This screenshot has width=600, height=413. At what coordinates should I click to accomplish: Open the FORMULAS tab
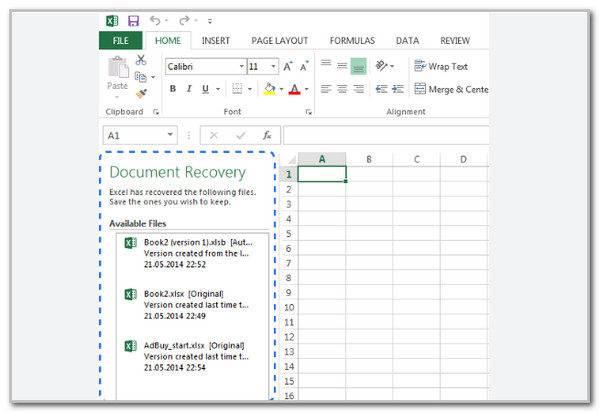[x=352, y=41]
